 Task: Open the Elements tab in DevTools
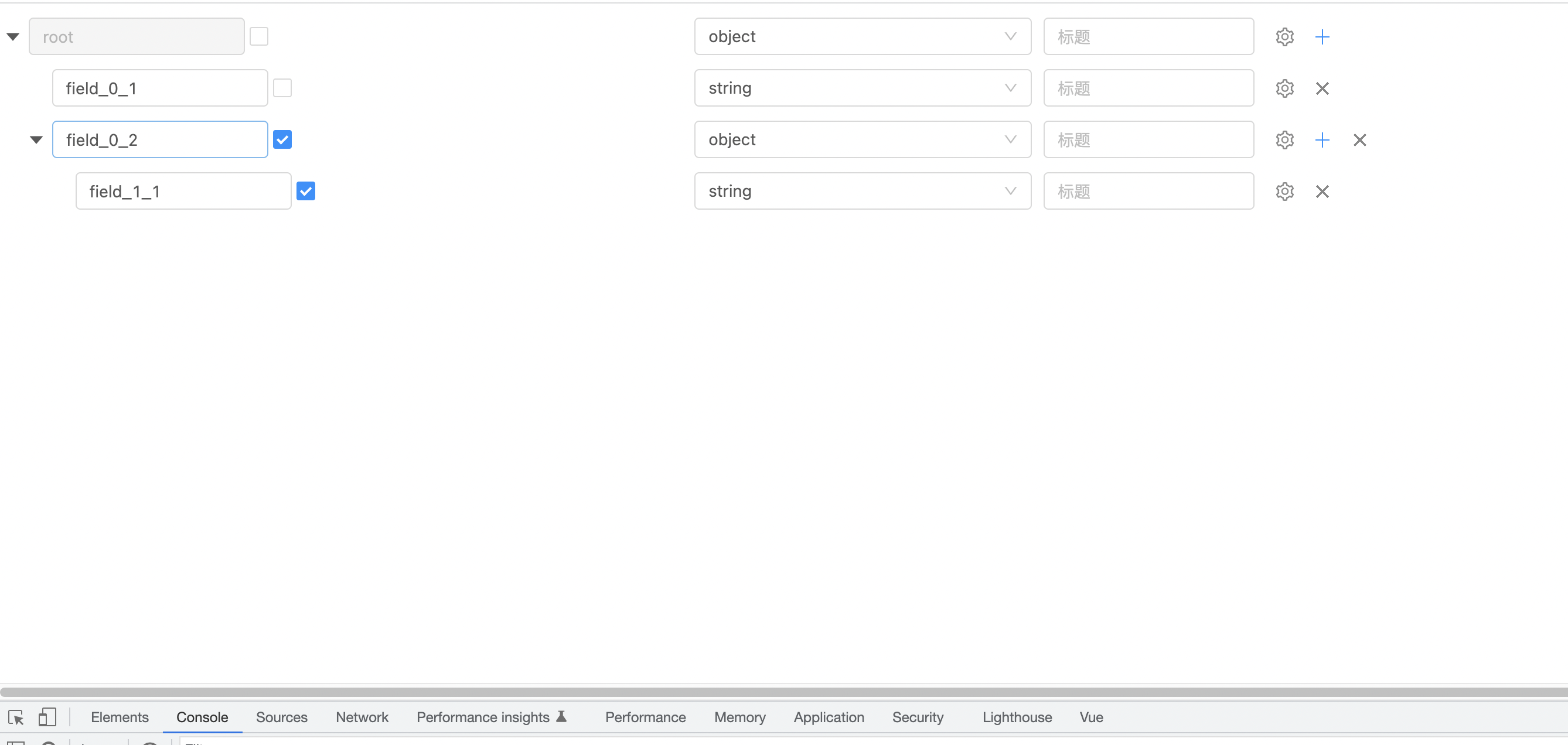coord(120,717)
